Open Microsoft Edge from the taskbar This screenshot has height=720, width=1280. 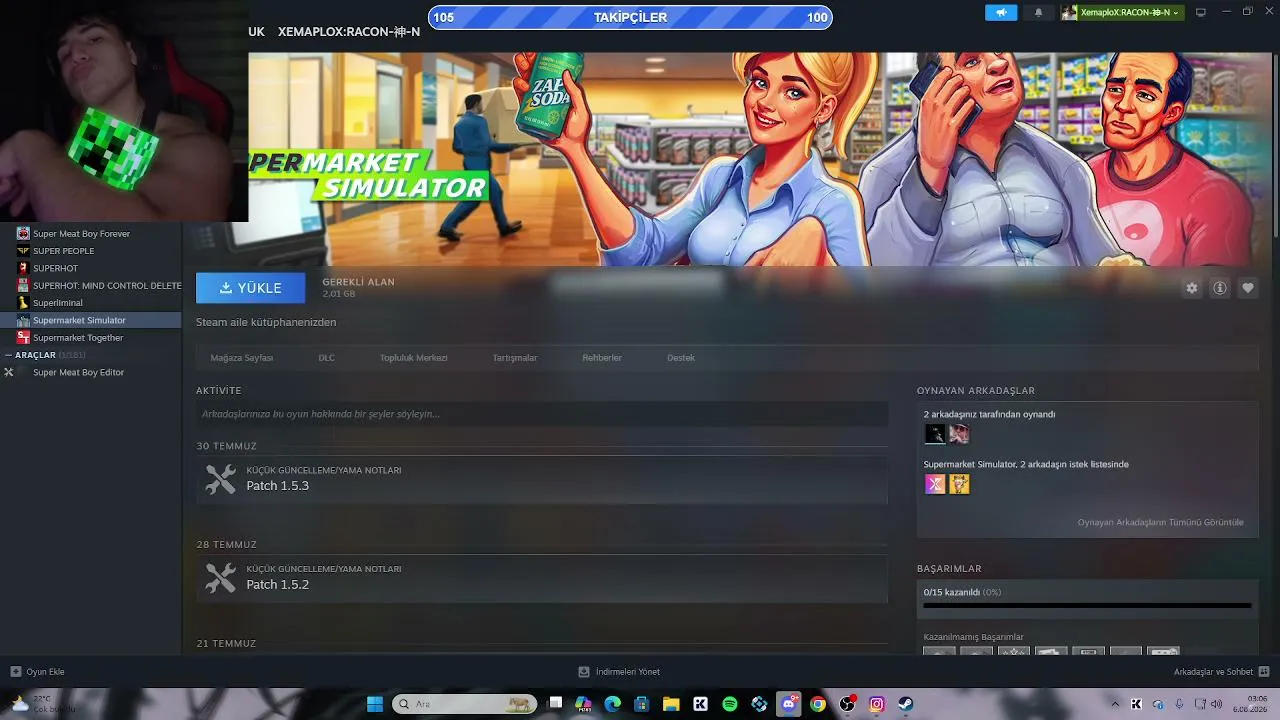pos(613,704)
